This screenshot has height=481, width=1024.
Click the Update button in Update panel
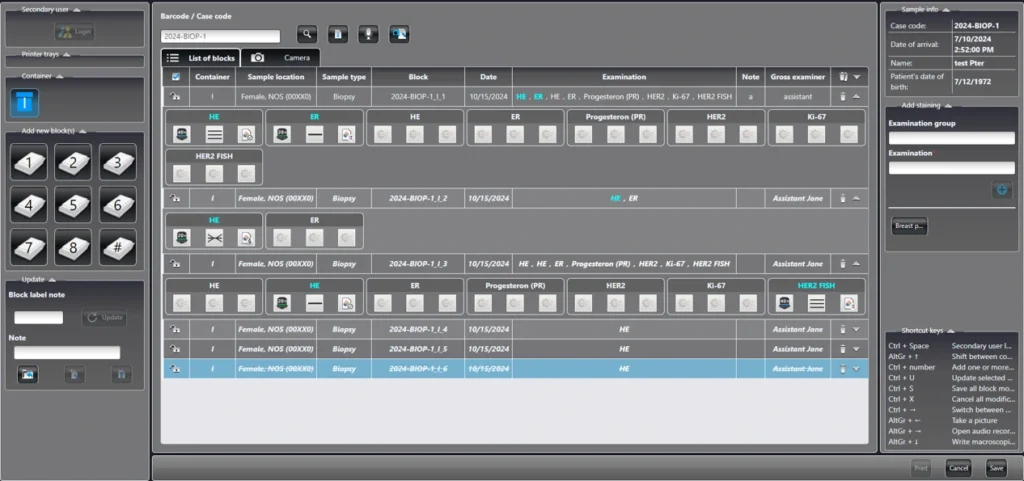(x=104, y=317)
